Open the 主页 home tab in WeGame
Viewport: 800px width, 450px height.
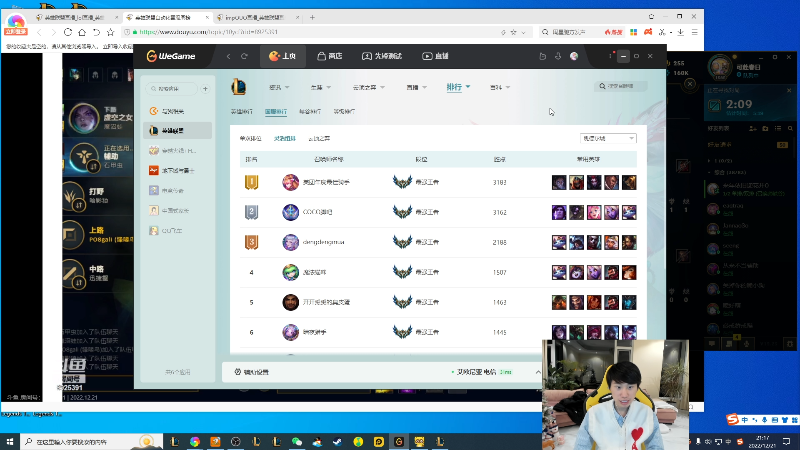pos(283,56)
